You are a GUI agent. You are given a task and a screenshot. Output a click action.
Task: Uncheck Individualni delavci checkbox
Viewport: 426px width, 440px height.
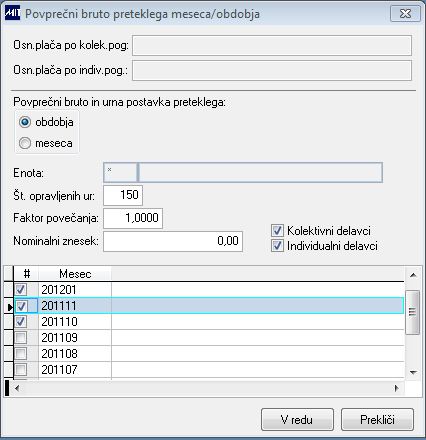(277, 246)
